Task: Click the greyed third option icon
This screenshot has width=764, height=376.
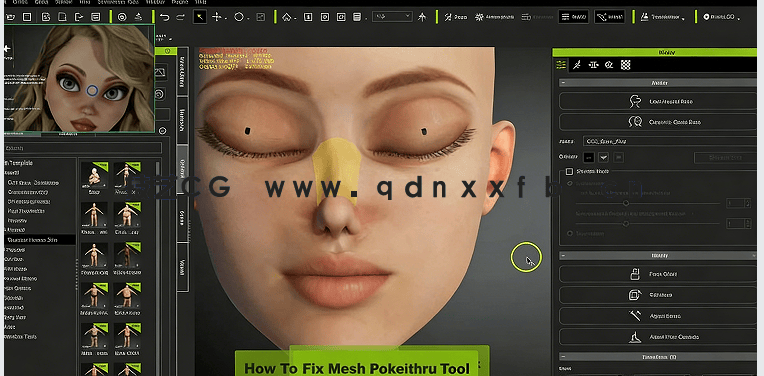Action: point(618,157)
